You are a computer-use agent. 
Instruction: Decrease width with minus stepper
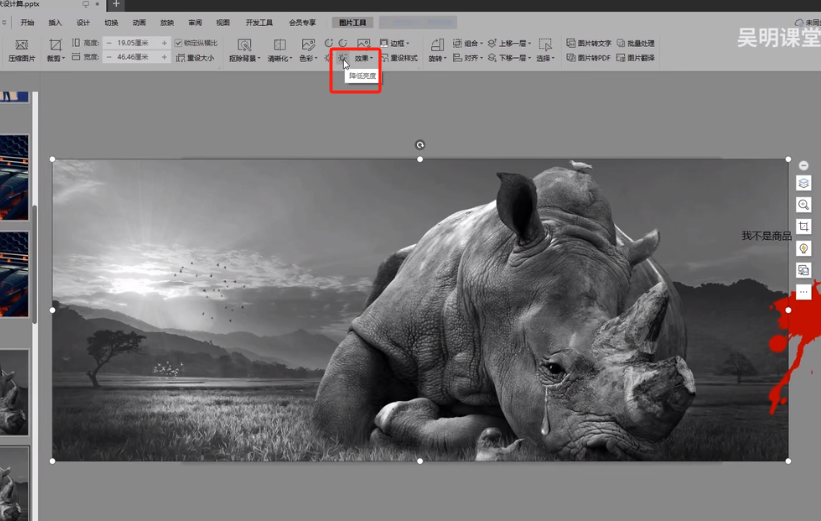[109, 57]
